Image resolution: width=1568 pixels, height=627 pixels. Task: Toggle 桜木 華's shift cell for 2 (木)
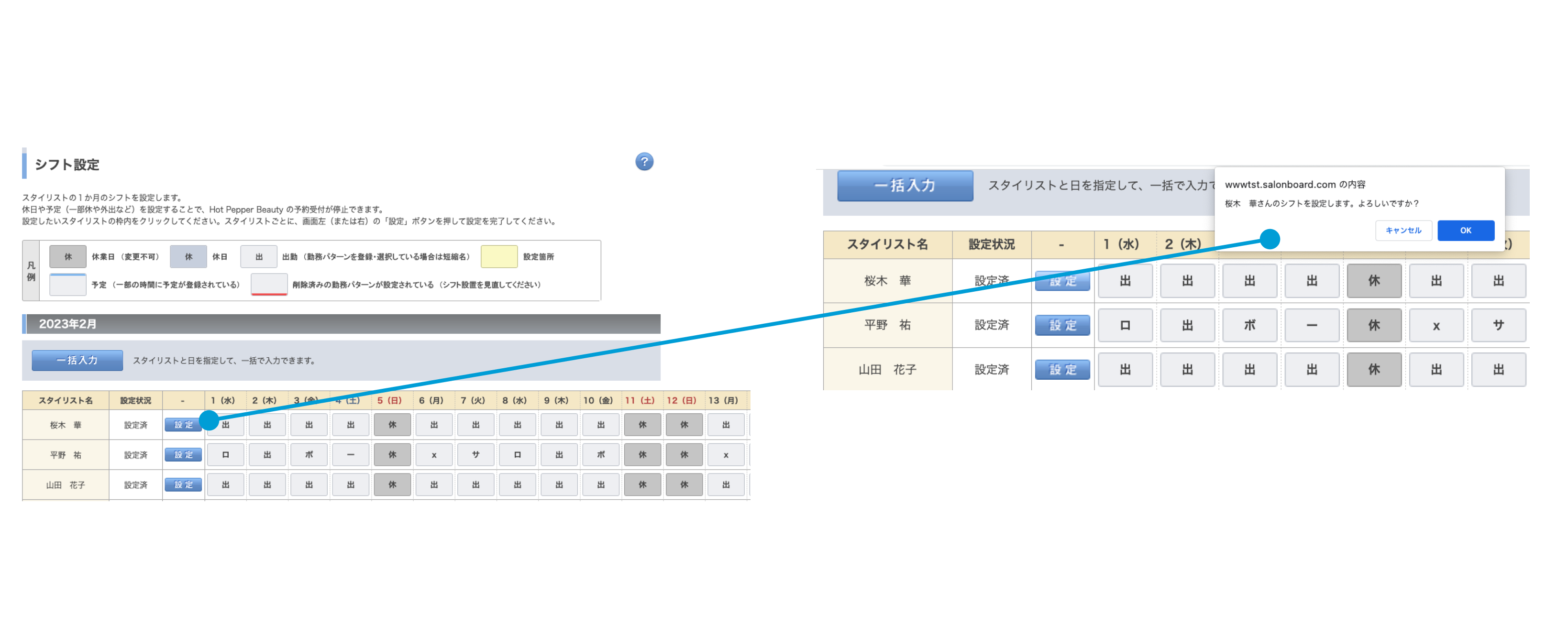tap(267, 425)
